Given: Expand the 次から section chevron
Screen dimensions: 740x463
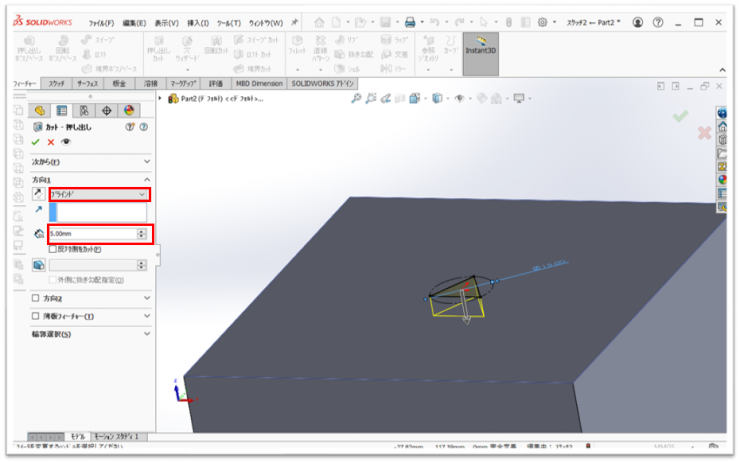Looking at the screenshot, I should tap(147, 161).
